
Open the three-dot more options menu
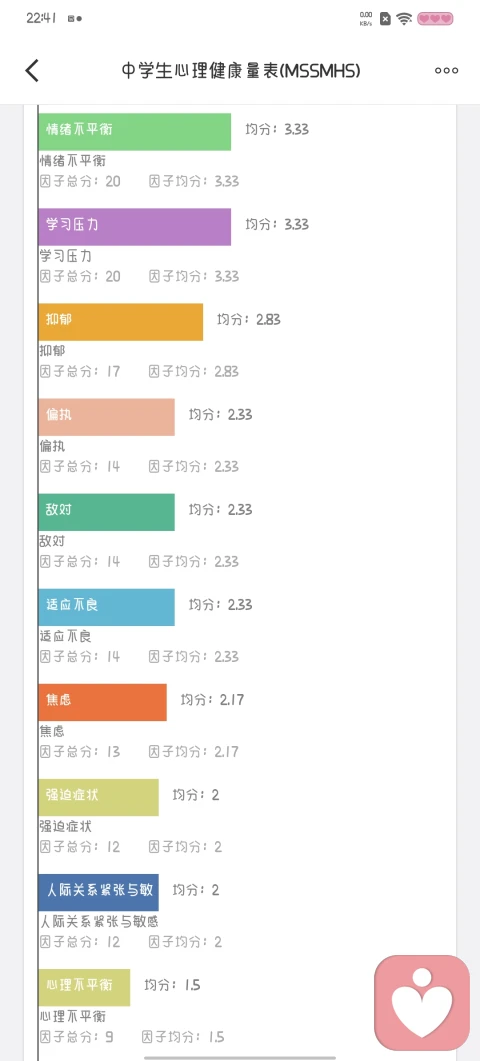tap(446, 70)
